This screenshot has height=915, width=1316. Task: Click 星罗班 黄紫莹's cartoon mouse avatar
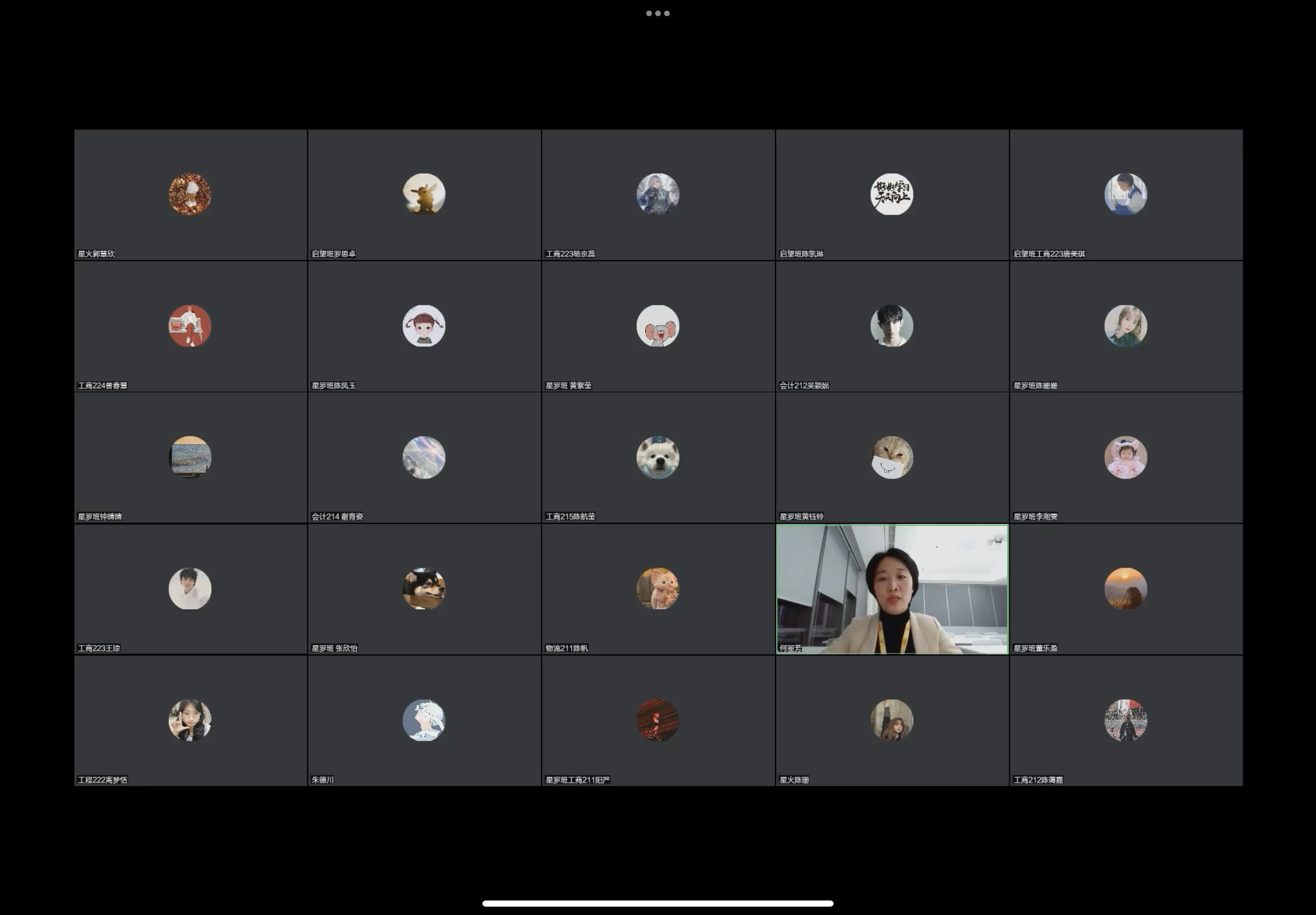coord(657,326)
